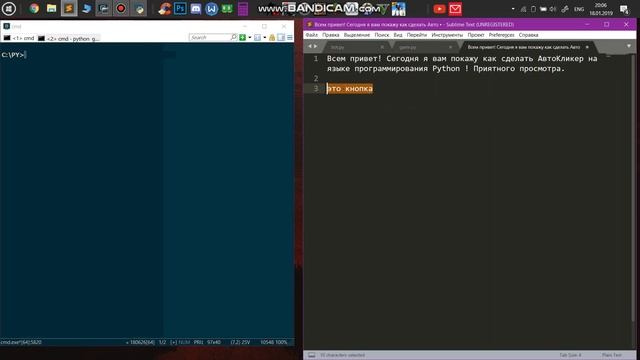The width and height of the screenshot is (640, 360).
Task: Click the C:\PY> command prompt line
Action: tap(13, 55)
